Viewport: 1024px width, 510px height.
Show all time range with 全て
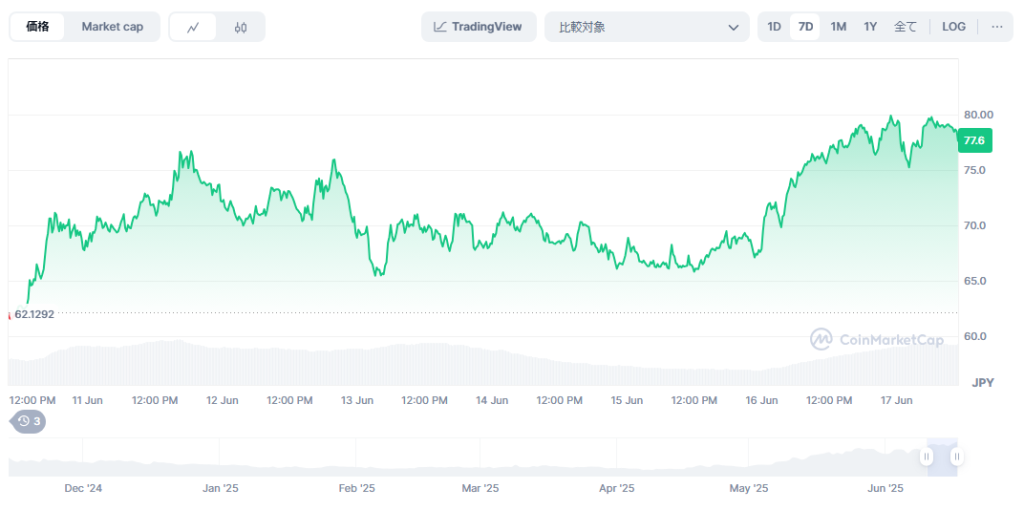tap(905, 27)
